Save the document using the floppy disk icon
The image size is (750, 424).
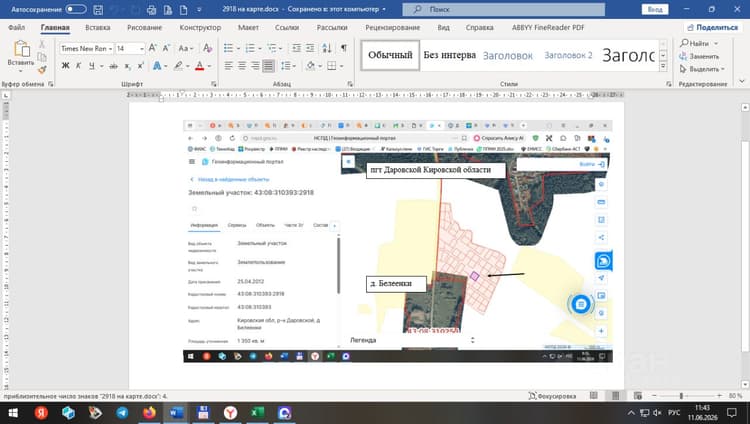[x=98, y=10]
